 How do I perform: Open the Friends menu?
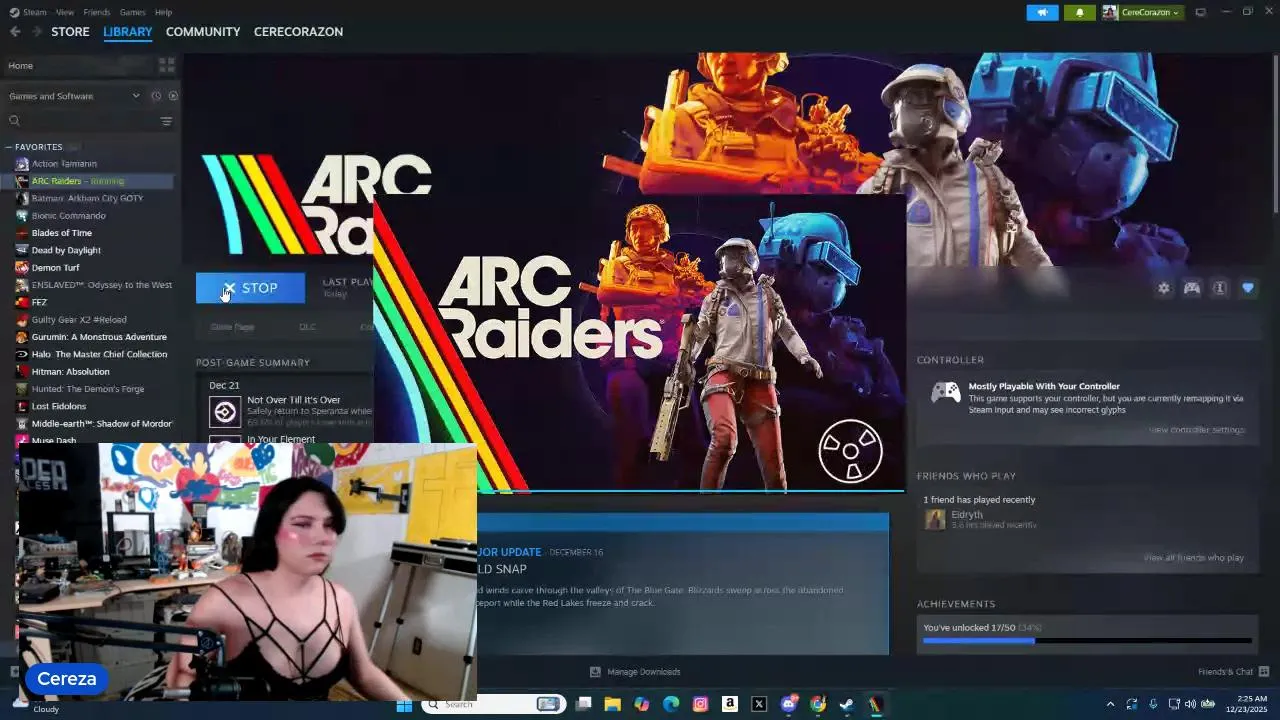coord(97,12)
